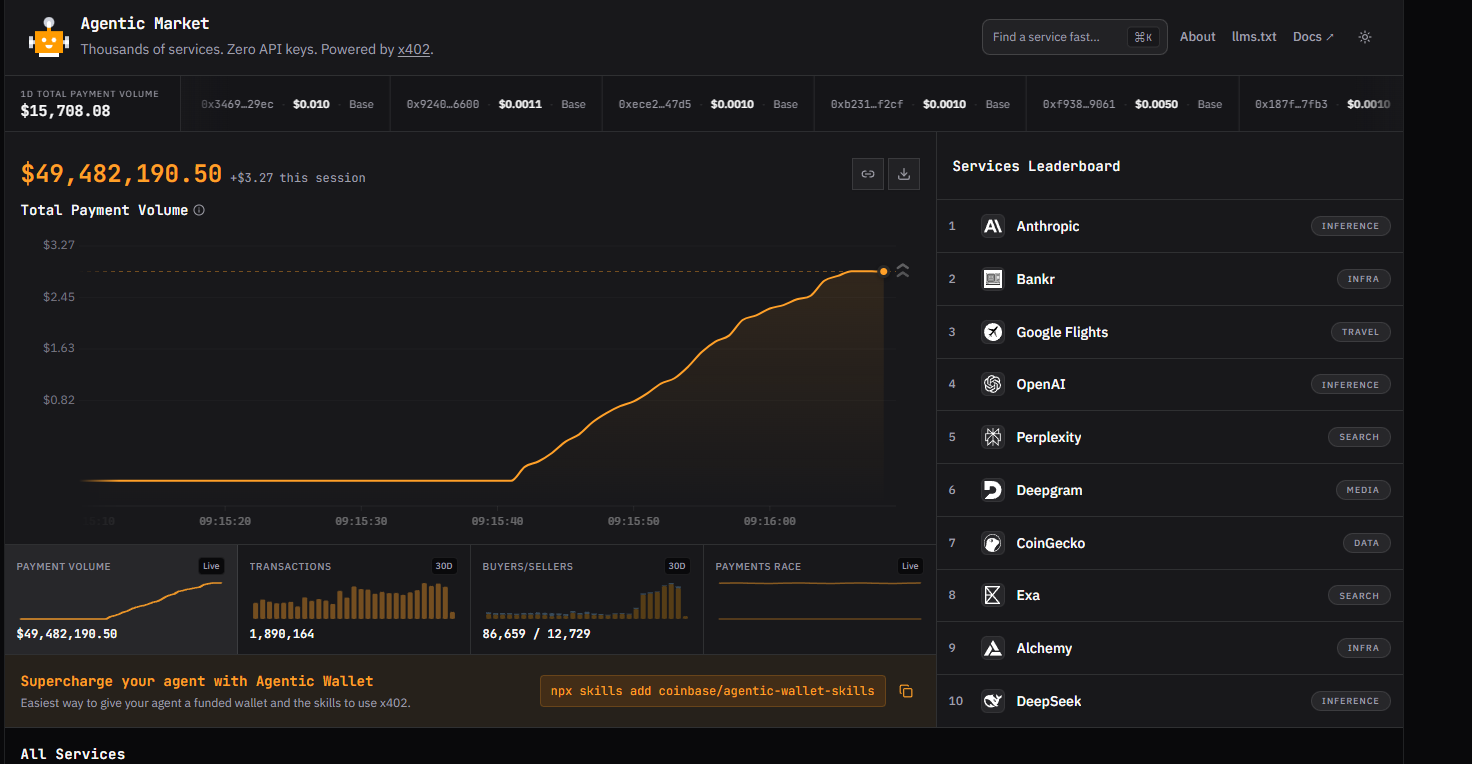Download chart data with the download icon

[x=903, y=174]
